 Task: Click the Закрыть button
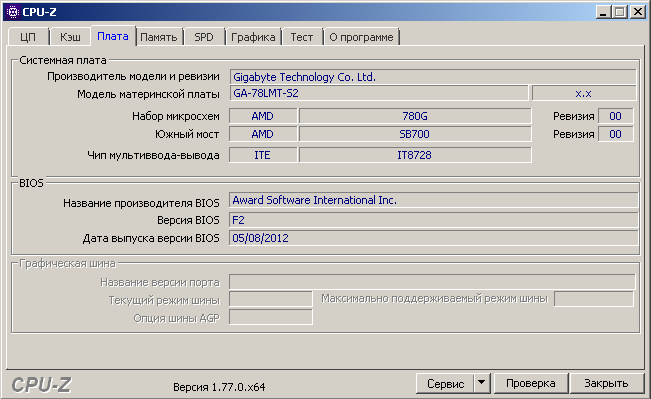click(606, 383)
